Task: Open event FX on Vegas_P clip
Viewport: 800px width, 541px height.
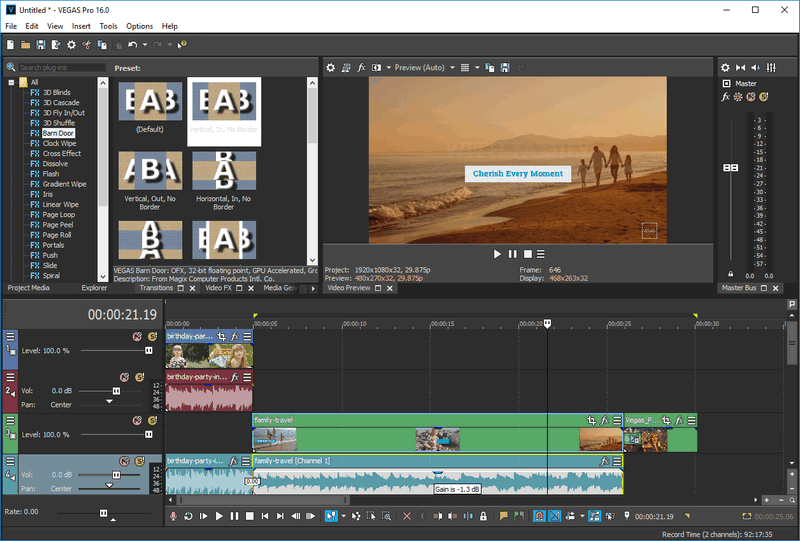Action: coord(679,420)
